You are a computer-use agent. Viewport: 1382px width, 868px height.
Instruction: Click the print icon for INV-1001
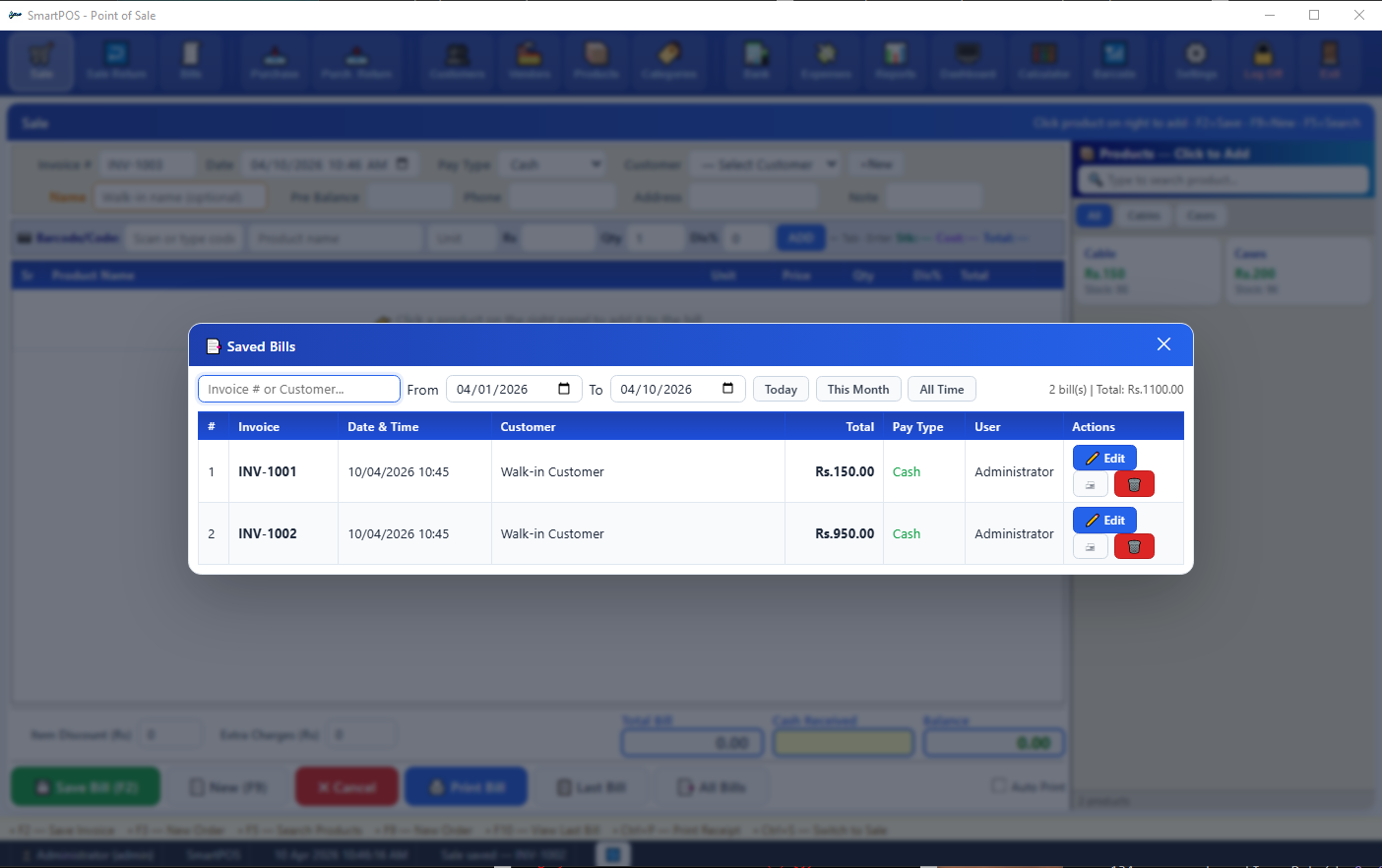(x=1090, y=484)
